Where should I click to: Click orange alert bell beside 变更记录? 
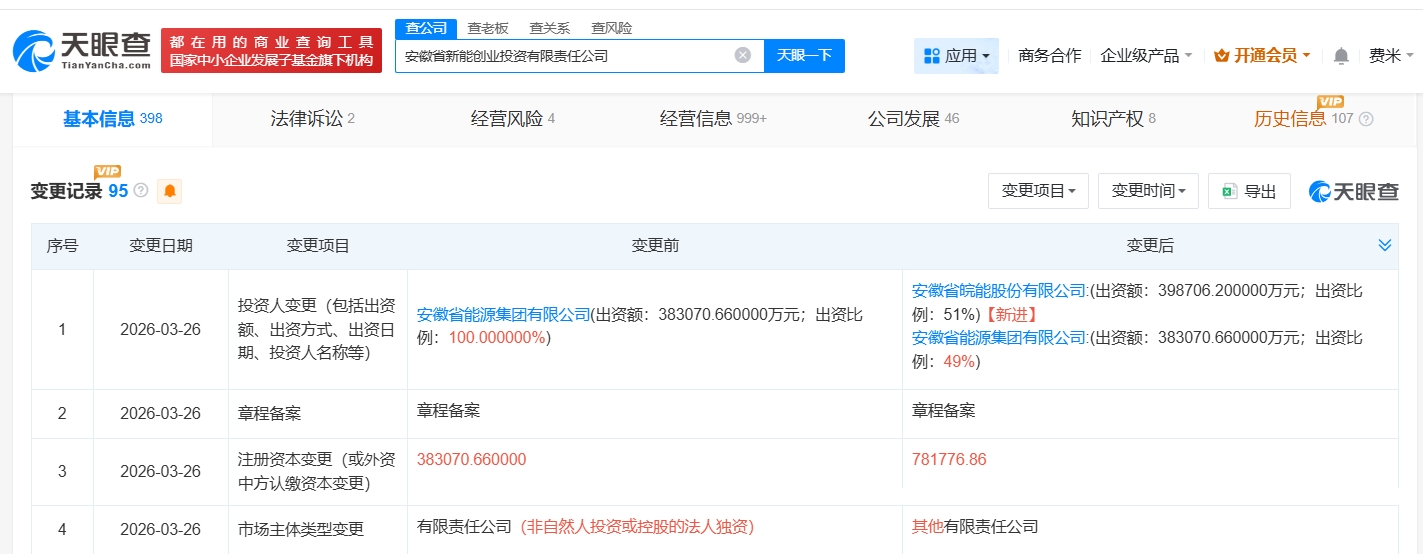point(170,191)
